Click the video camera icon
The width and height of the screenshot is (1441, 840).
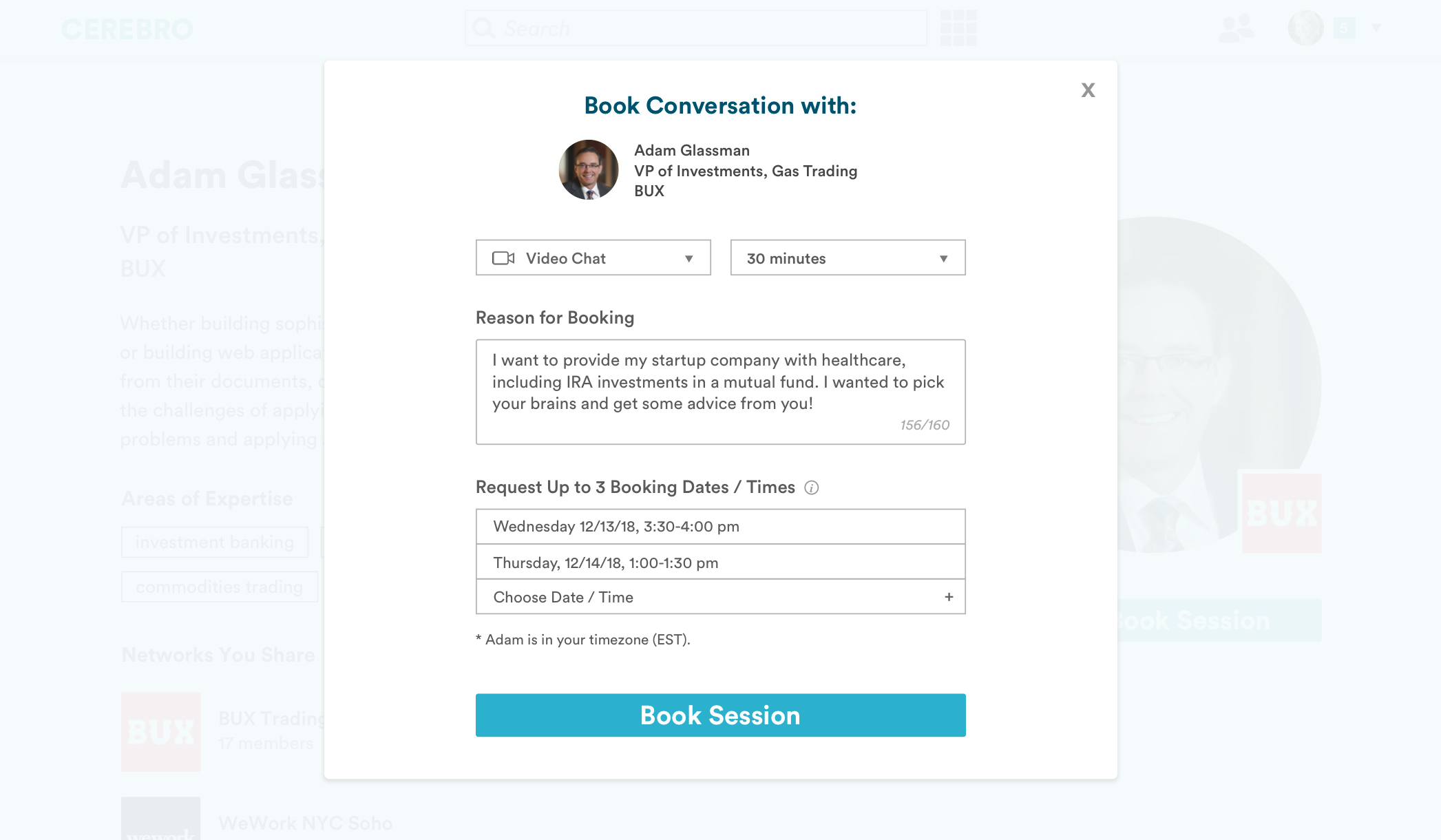click(x=503, y=258)
